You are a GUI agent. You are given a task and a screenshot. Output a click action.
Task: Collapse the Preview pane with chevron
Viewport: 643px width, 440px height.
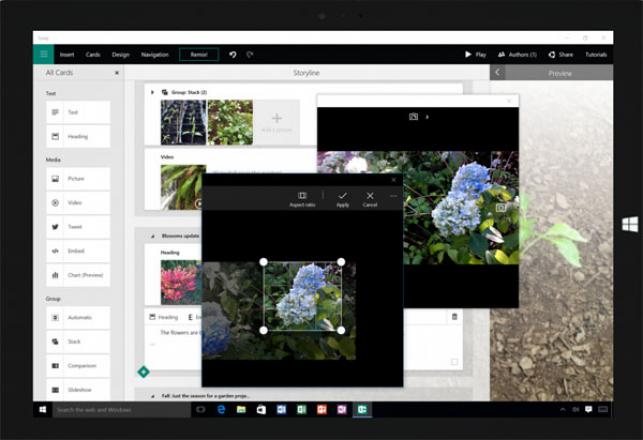(x=497, y=73)
